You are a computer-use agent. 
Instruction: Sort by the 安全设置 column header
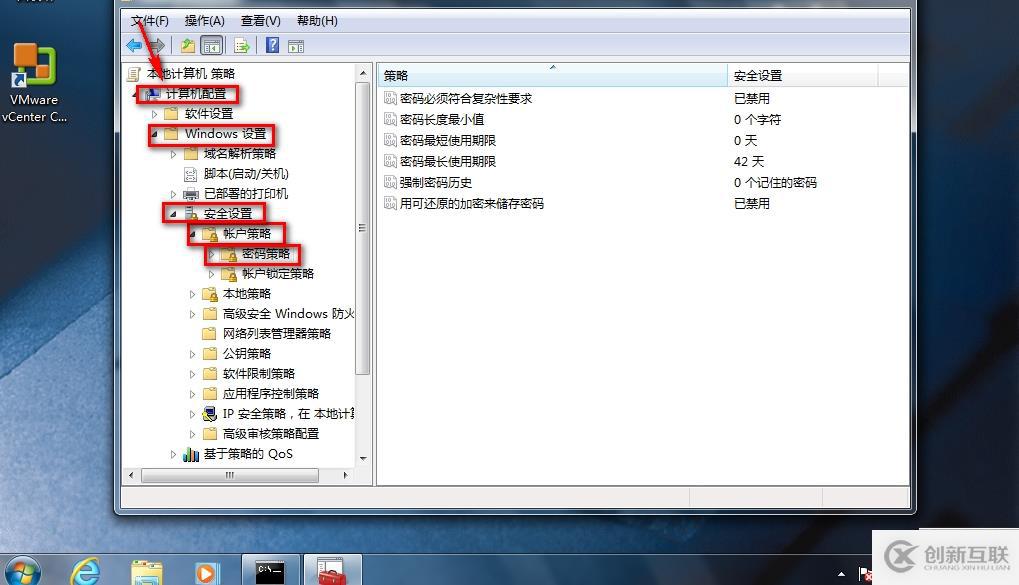coord(803,75)
